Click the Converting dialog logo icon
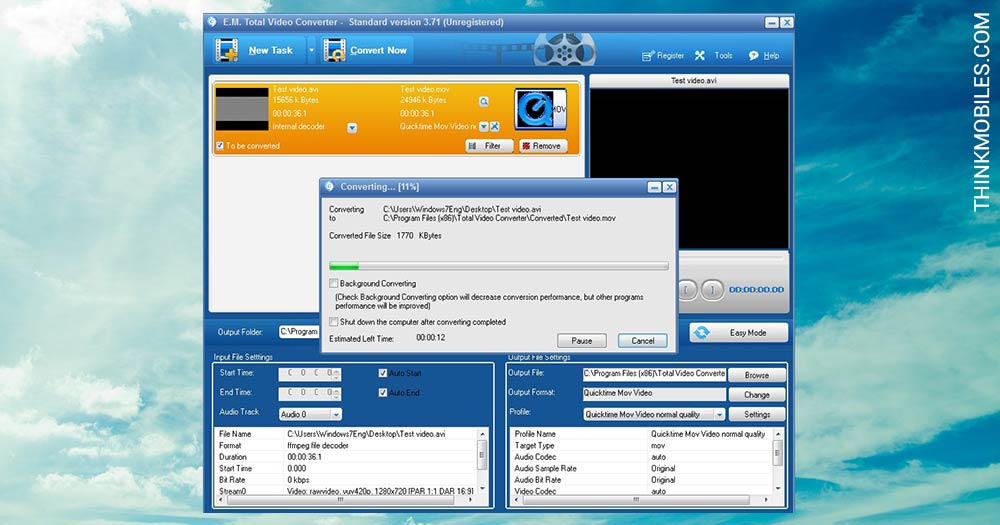This screenshot has width=1000, height=525. tap(329, 187)
